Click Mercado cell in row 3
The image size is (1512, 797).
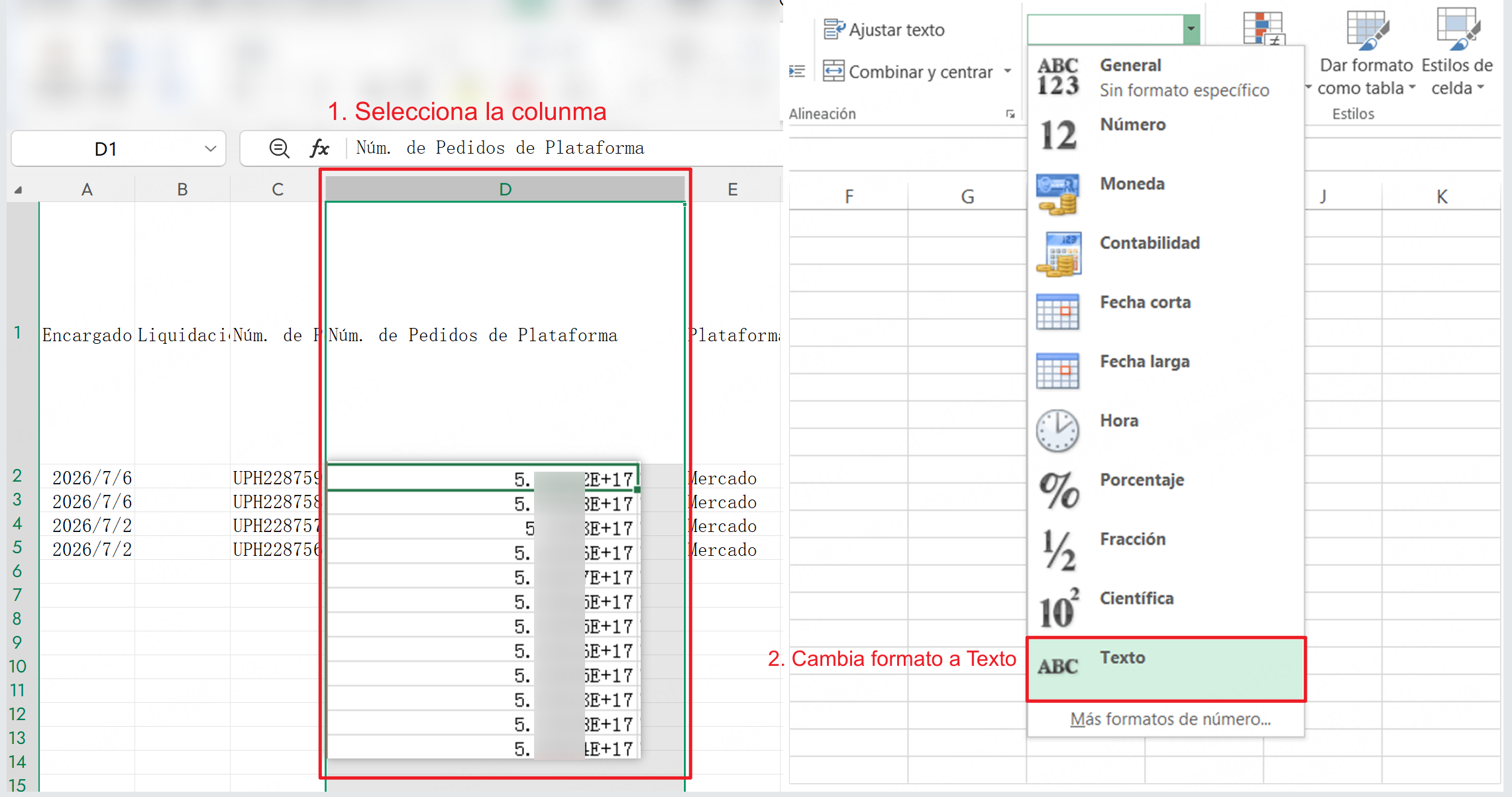click(734, 502)
